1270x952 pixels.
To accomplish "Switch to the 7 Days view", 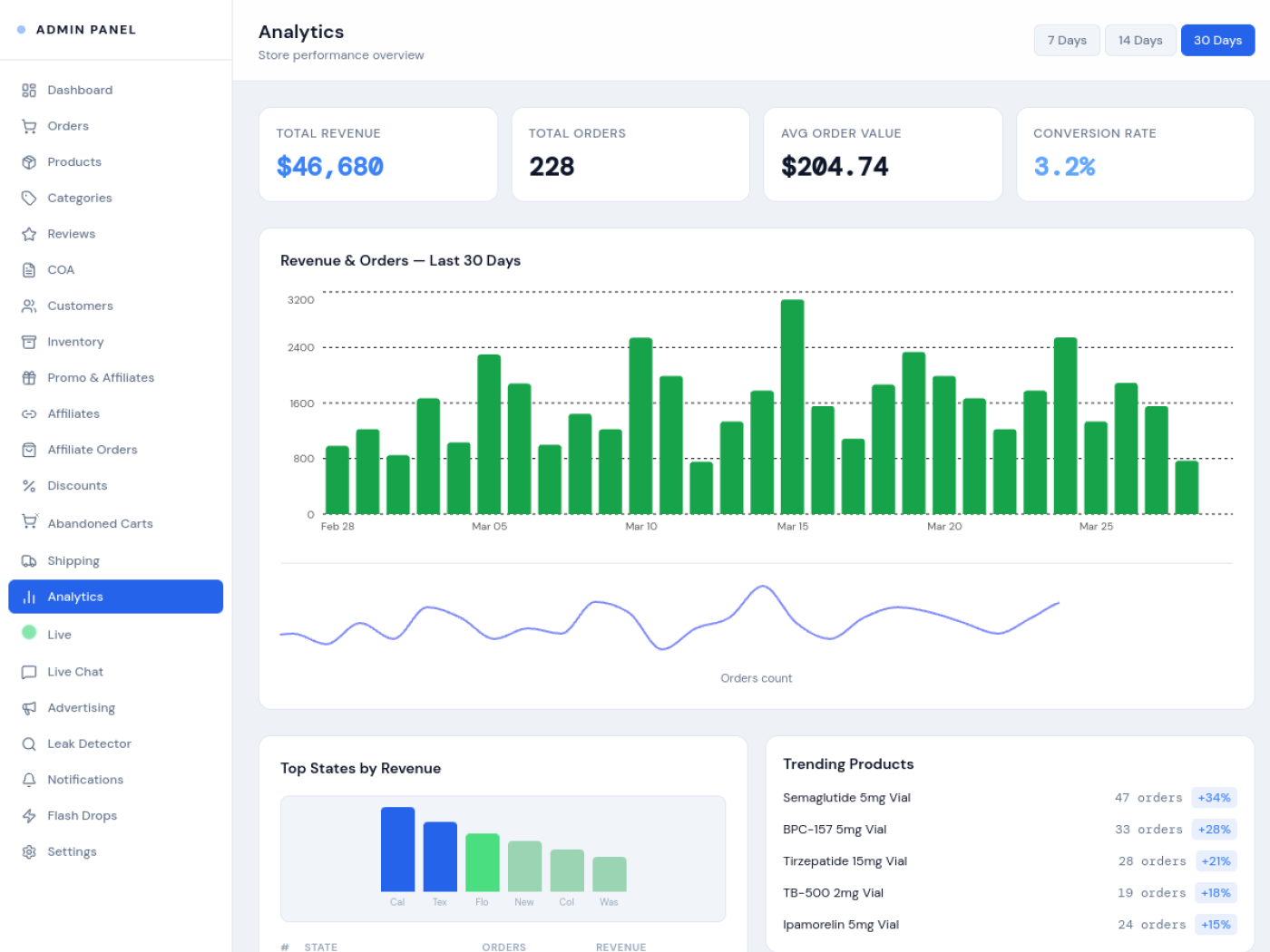I will point(1067,40).
